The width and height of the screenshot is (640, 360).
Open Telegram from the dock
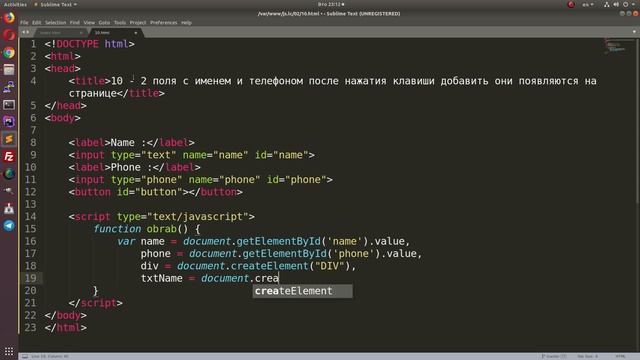coord(9,225)
